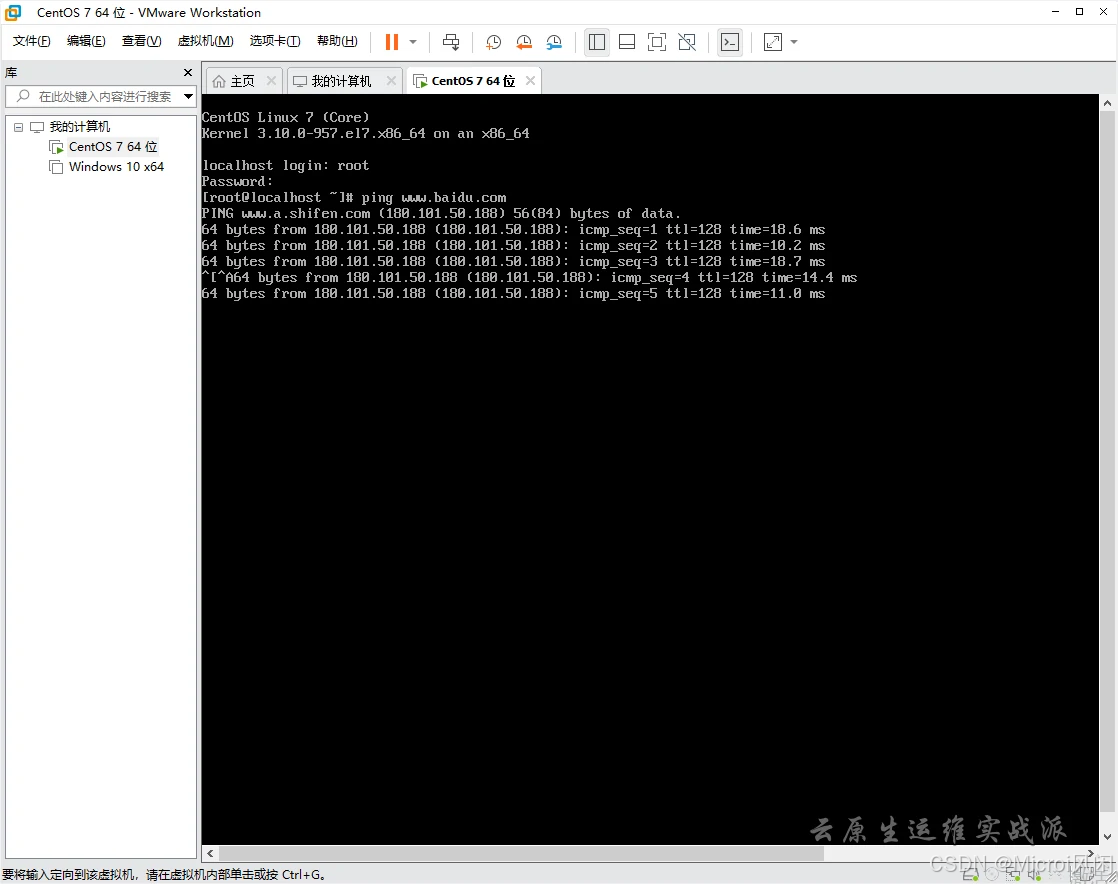Viewport: 1118px width, 884px height.
Task: Enter full screen mode icon
Action: click(657, 42)
